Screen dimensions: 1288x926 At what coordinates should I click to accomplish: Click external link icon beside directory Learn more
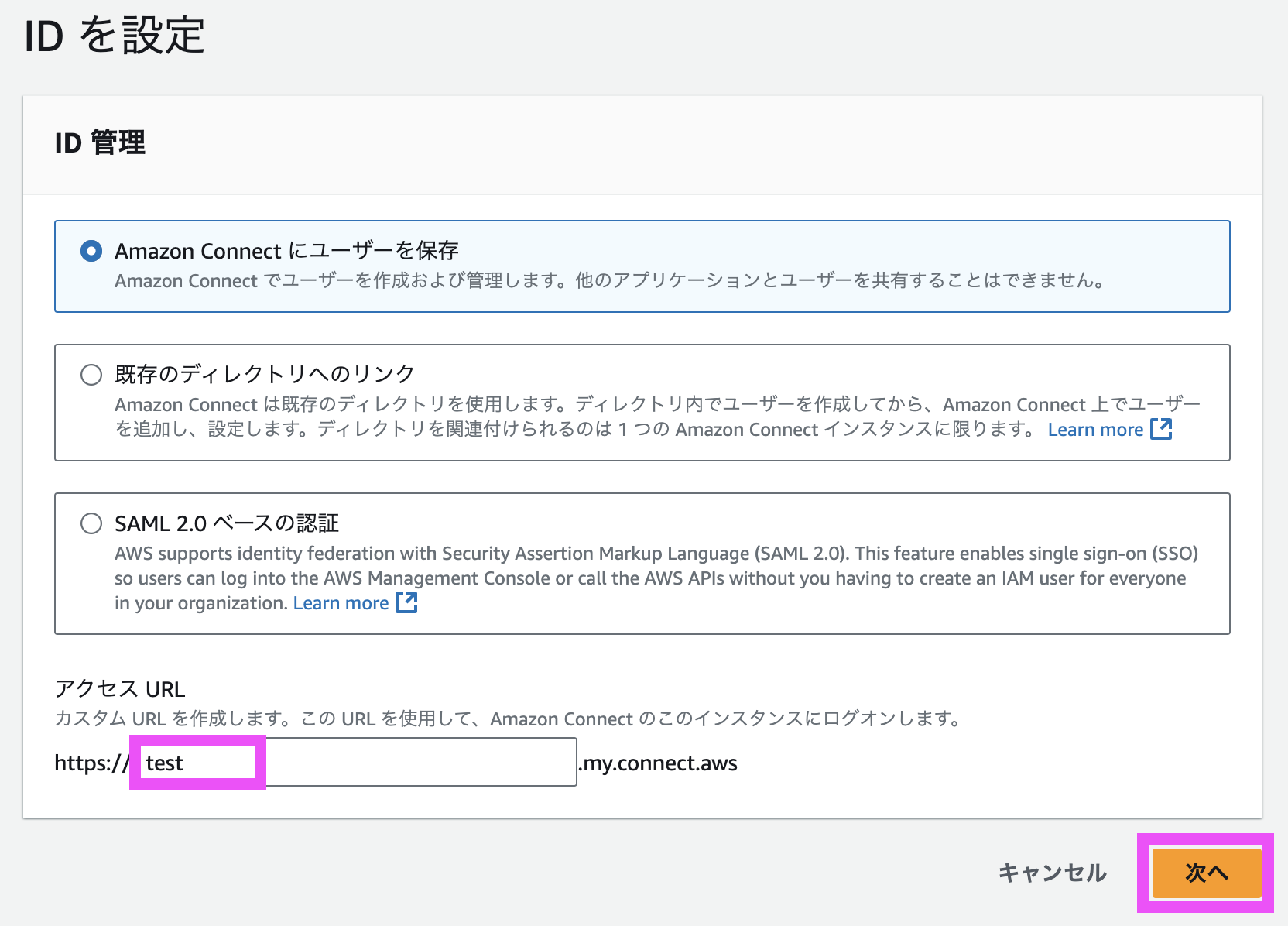point(1161,429)
